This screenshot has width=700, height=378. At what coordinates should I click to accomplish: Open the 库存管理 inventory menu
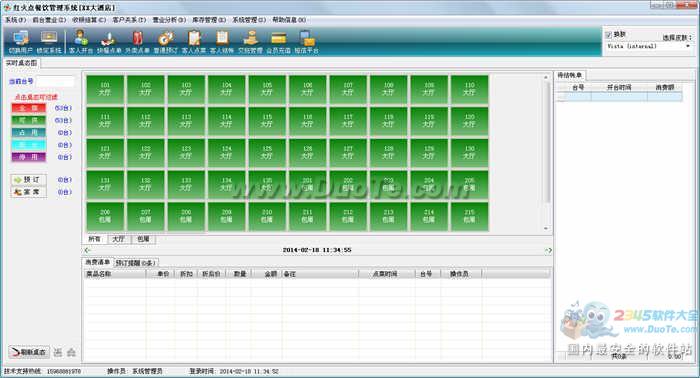coord(209,20)
